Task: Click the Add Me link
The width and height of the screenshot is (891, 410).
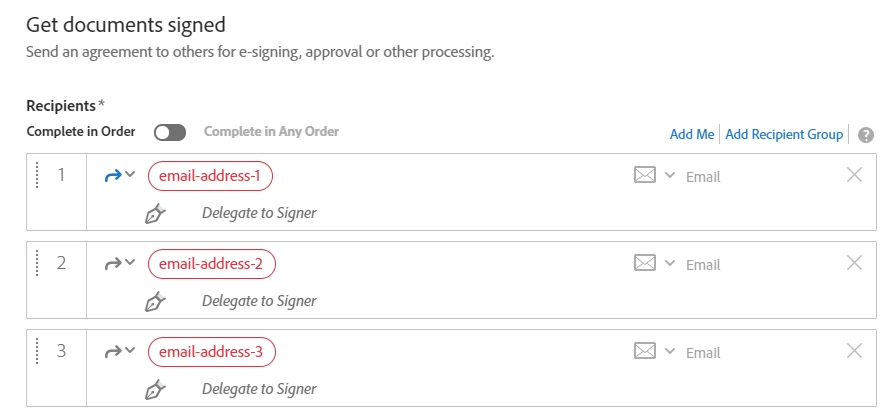Action: pos(692,135)
